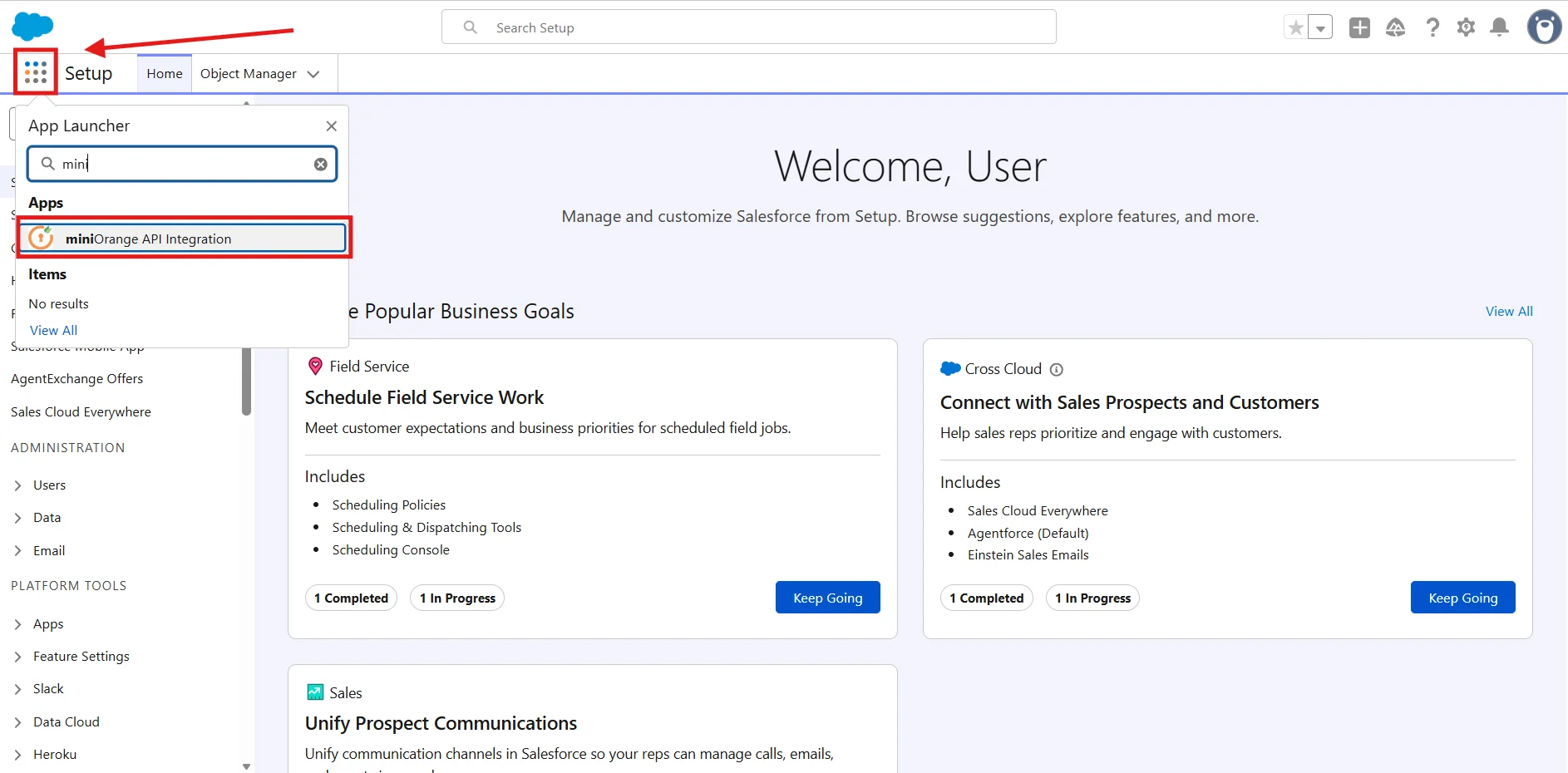
Task: Click the Field Service pin icon
Action: pyautogui.click(x=315, y=366)
